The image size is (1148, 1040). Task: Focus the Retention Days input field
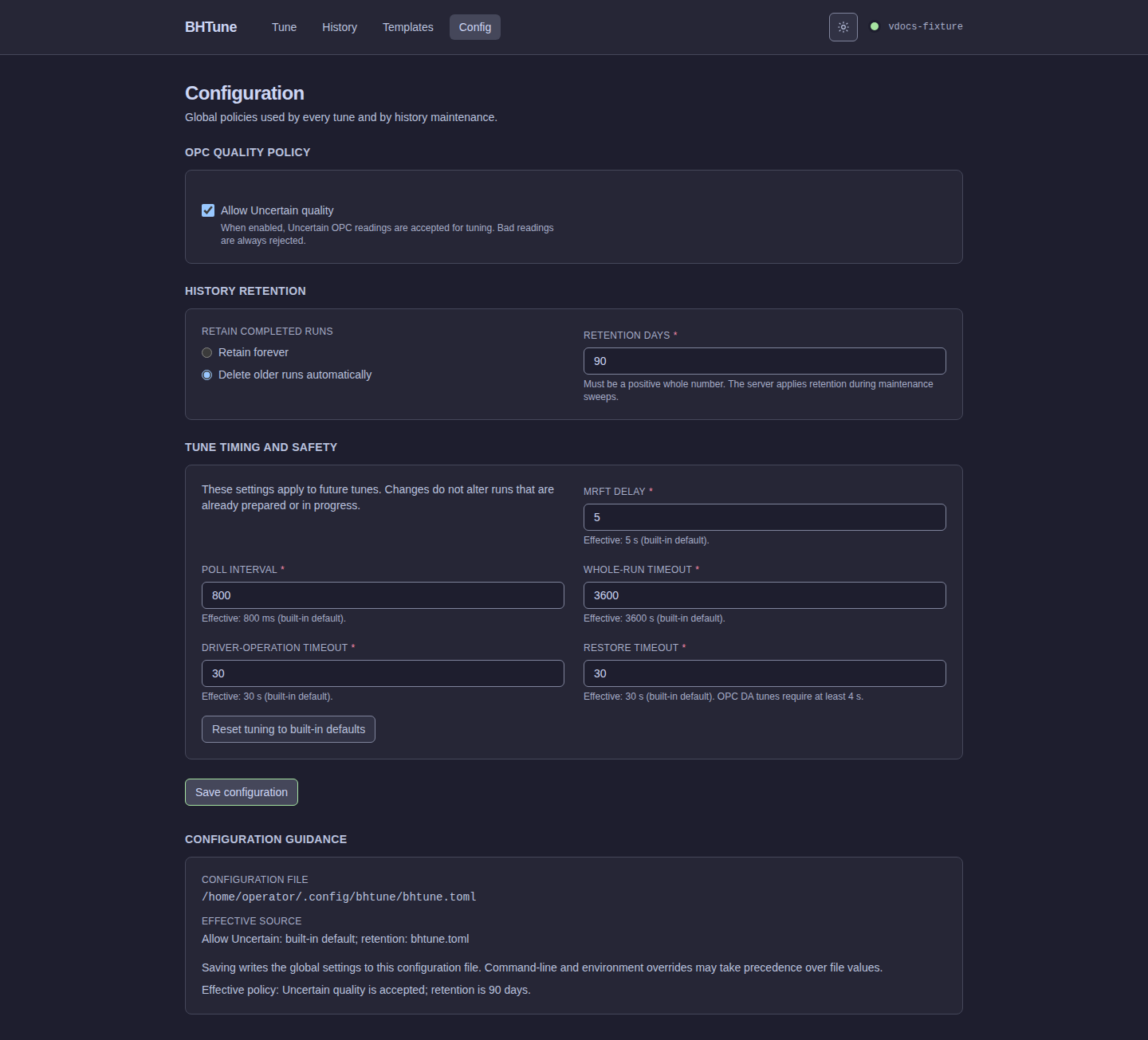tap(765, 361)
